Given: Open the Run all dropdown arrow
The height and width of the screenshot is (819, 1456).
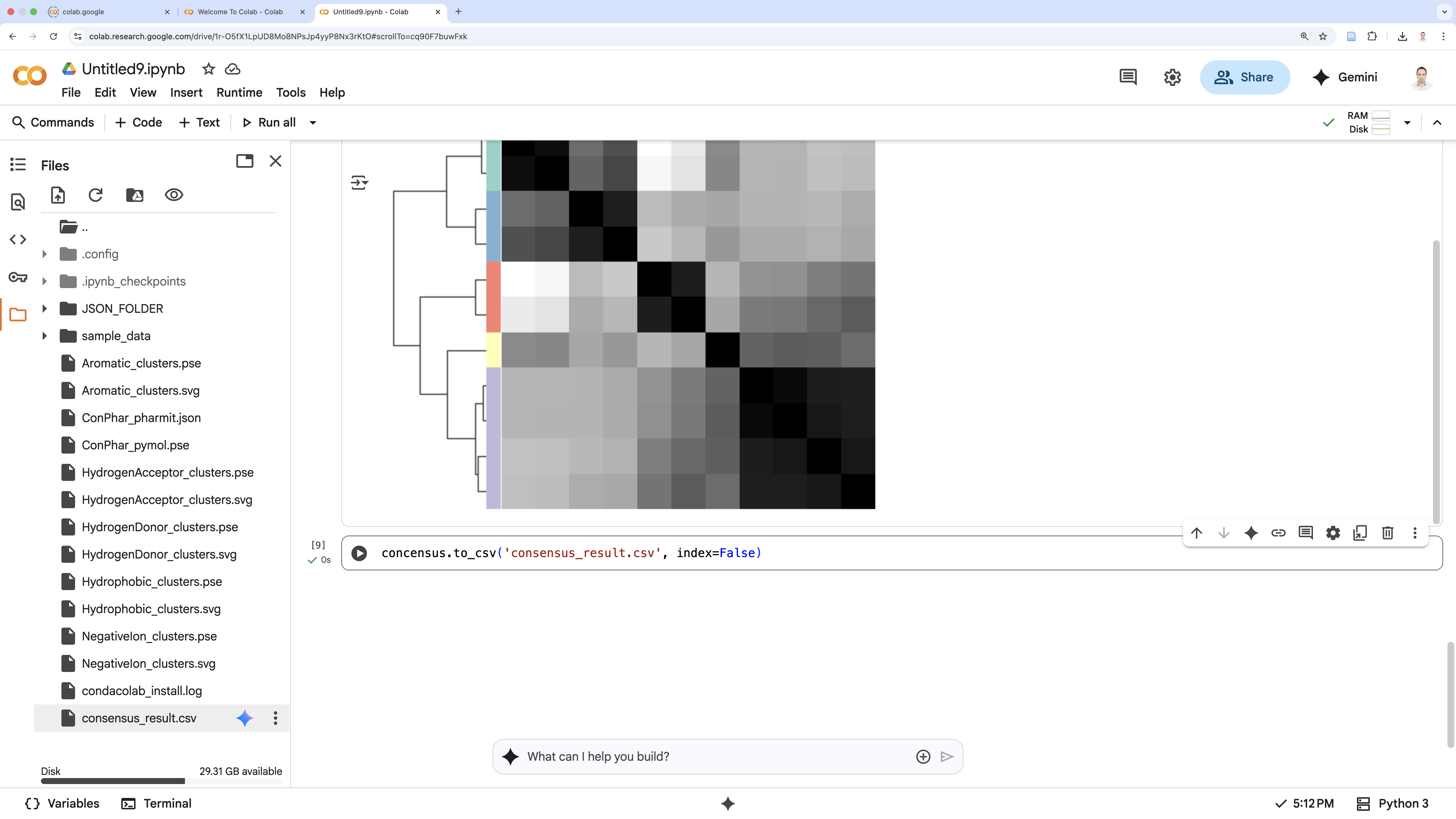Looking at the screenshot, I should [x=313, y=123].
